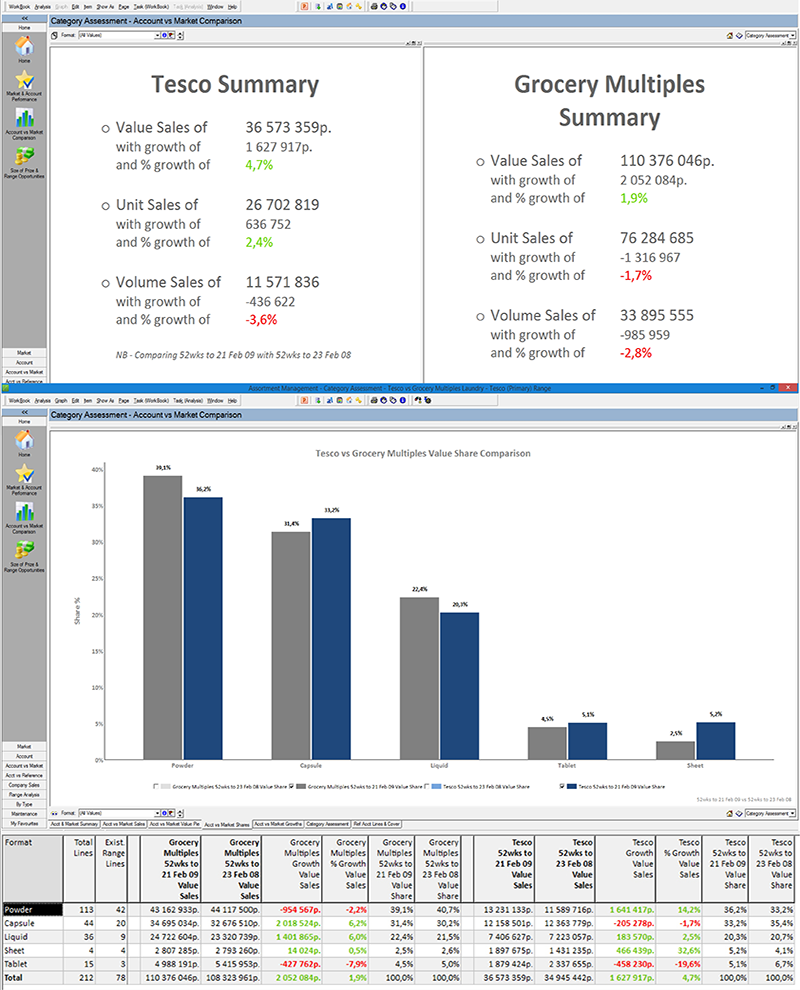
Task: Click the orange P export icon in lower toolbar
Action: click(304, 400)
